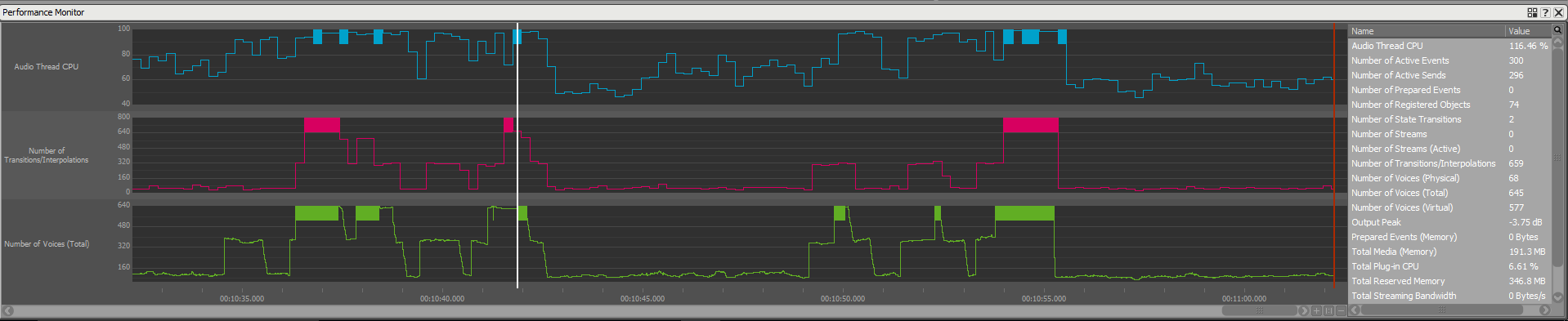This screenshot has width=1568, height=321.
Task: Reset timeline zoom with the fit button
Action: [1328, 310]
